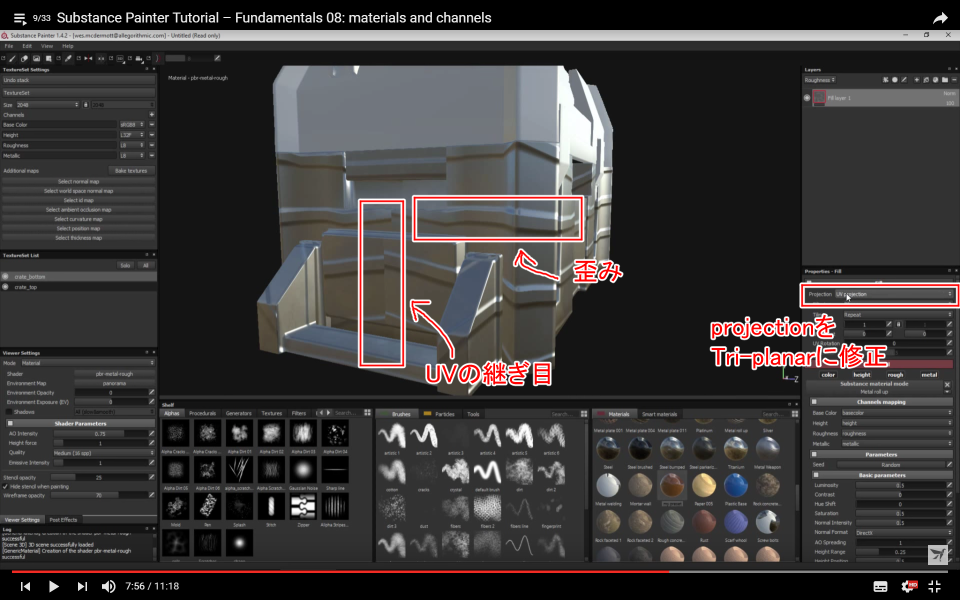Image resolution: width=960 pixels, height=600 pixels.
Task: Switch to the Smart materials tab
Action: click(659, 414)
